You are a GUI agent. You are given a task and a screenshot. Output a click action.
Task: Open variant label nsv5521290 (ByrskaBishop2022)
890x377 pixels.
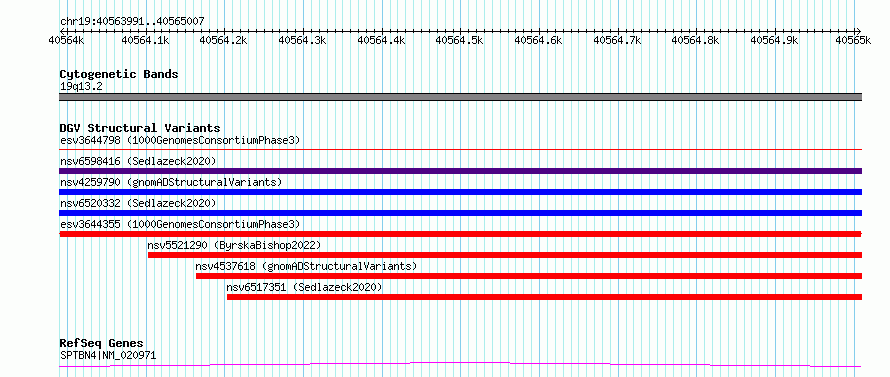point(234,245)
